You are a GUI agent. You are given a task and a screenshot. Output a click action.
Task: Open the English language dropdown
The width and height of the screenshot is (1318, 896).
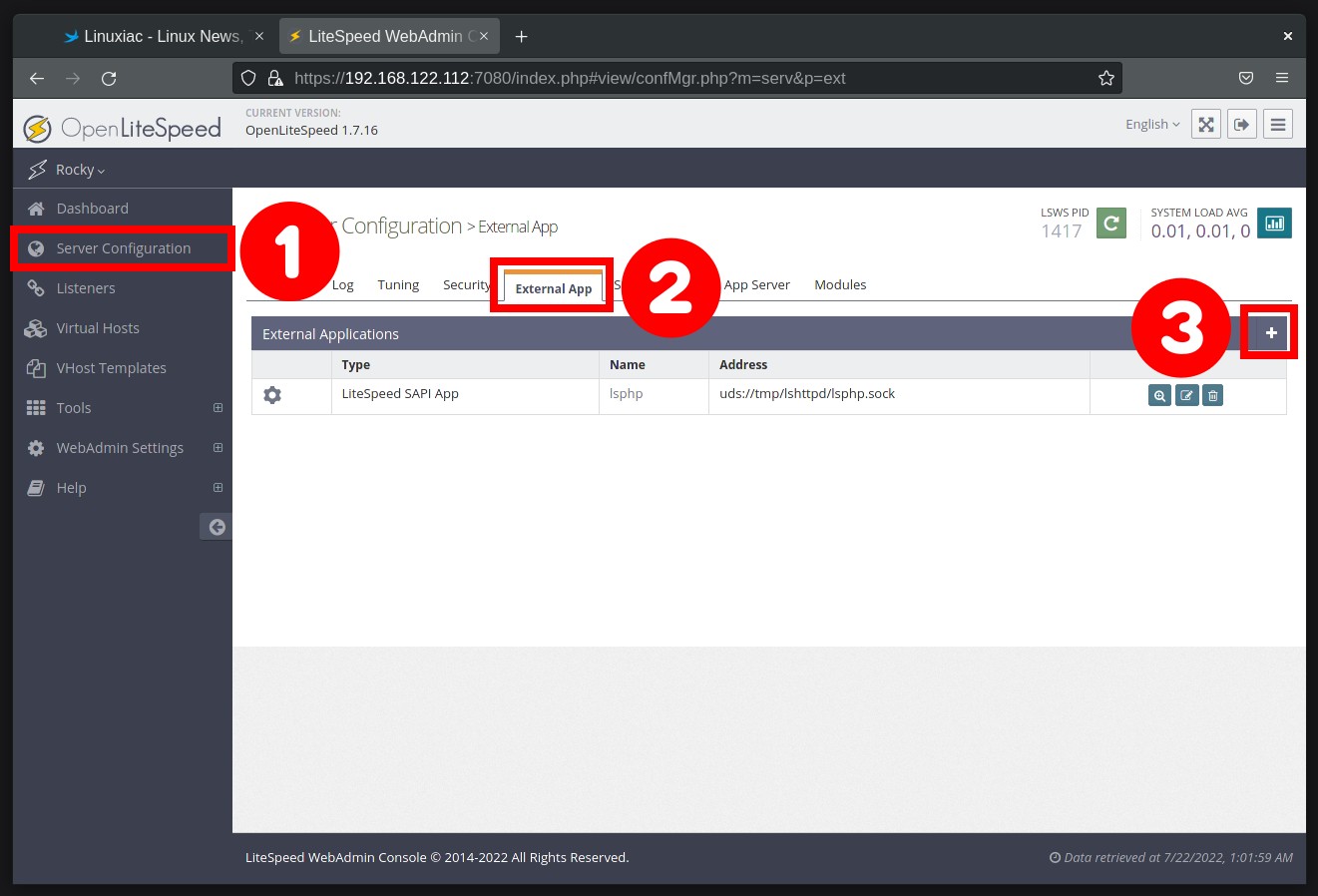pos(1152,125)
